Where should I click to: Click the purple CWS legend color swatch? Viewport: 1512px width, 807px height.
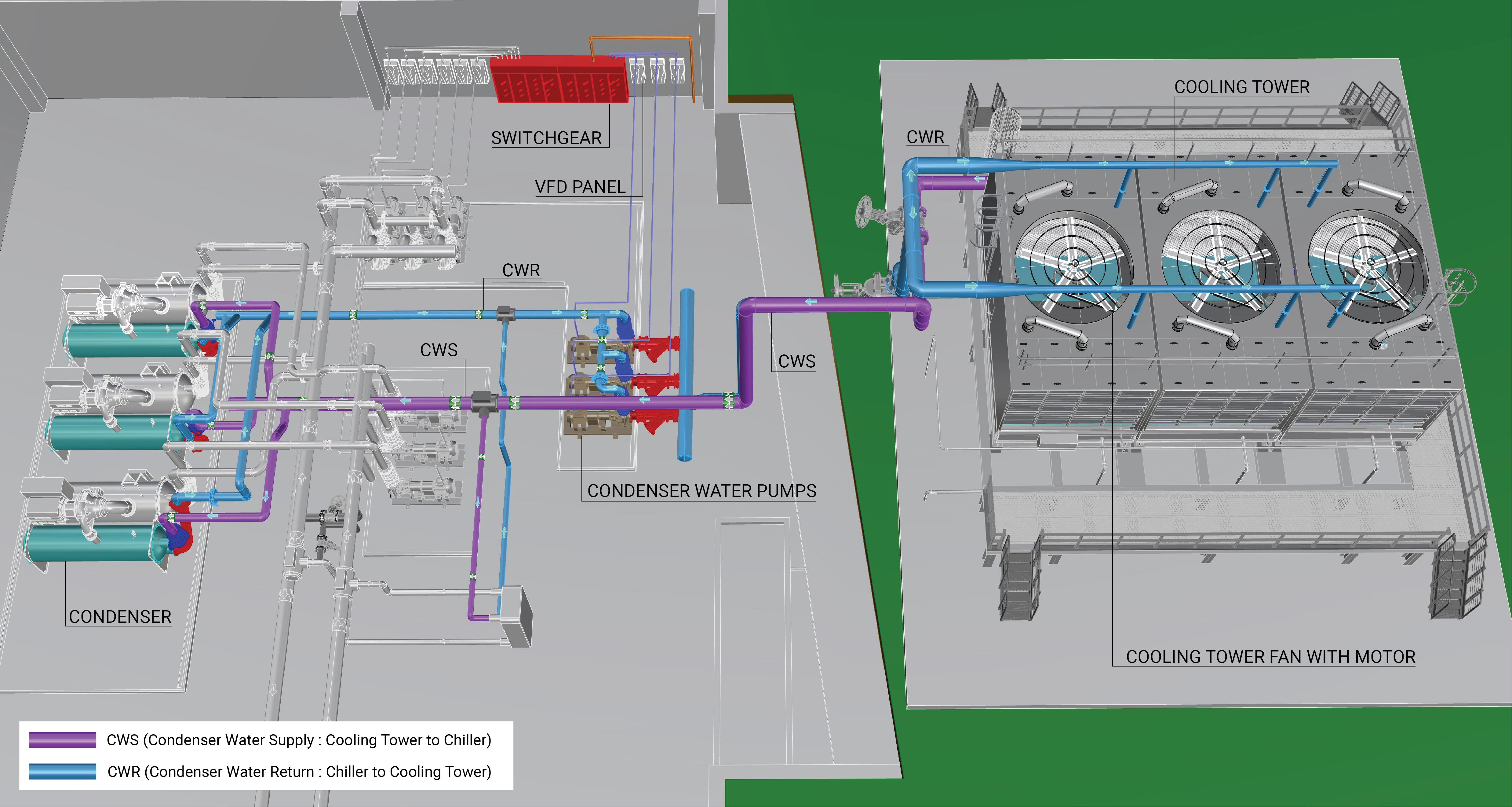(x=62, y=740)
